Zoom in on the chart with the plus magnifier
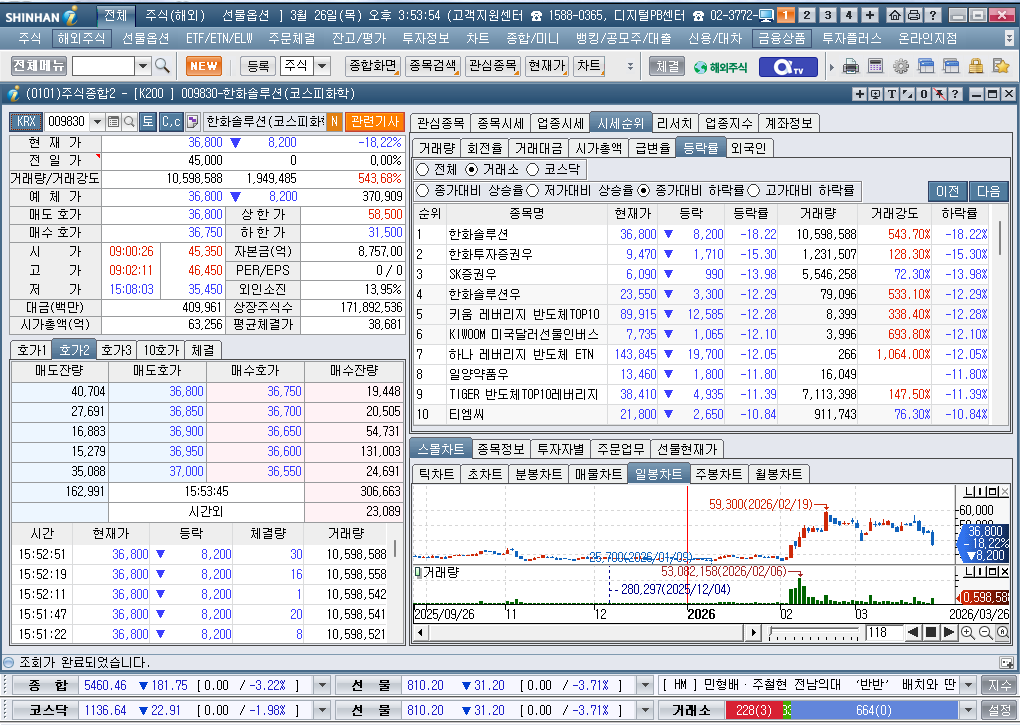Screen dimensions: 1020x725 click(968, 632)
